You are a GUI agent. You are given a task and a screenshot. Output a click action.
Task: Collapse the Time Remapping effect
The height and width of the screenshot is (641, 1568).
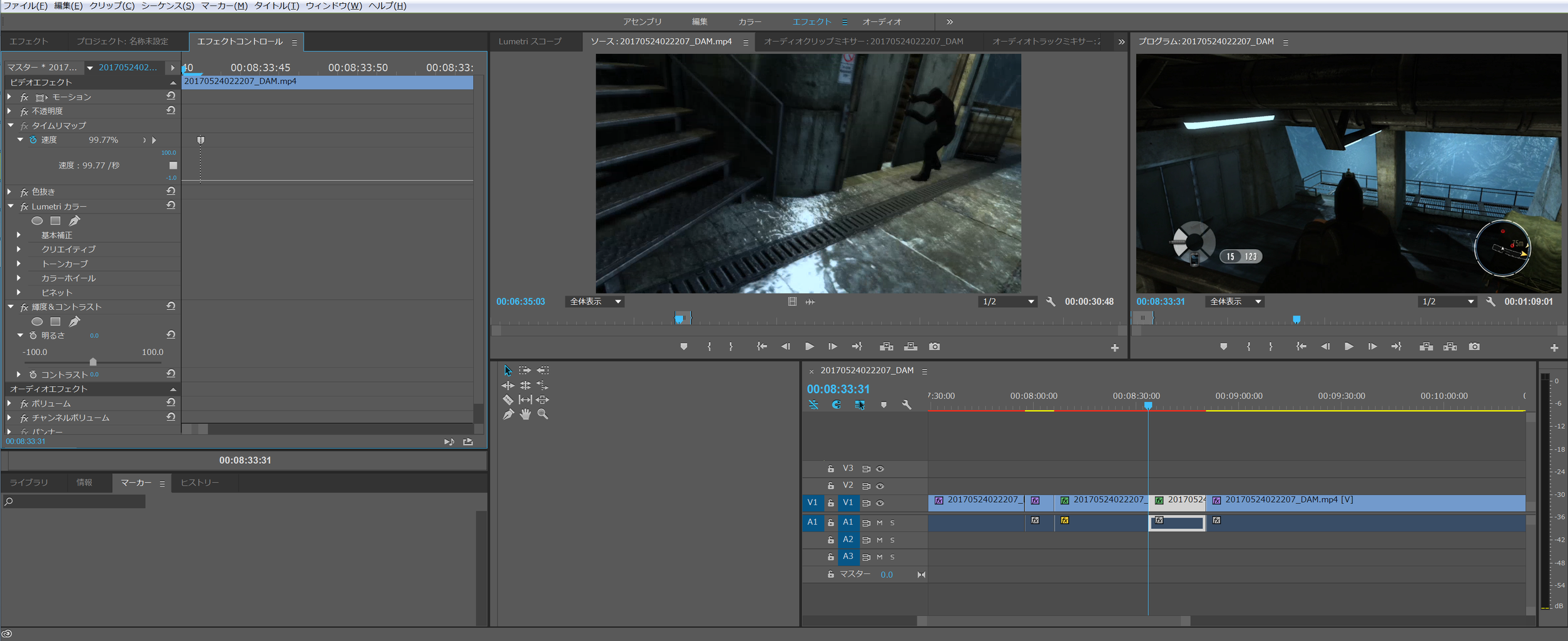click(11, 125)
